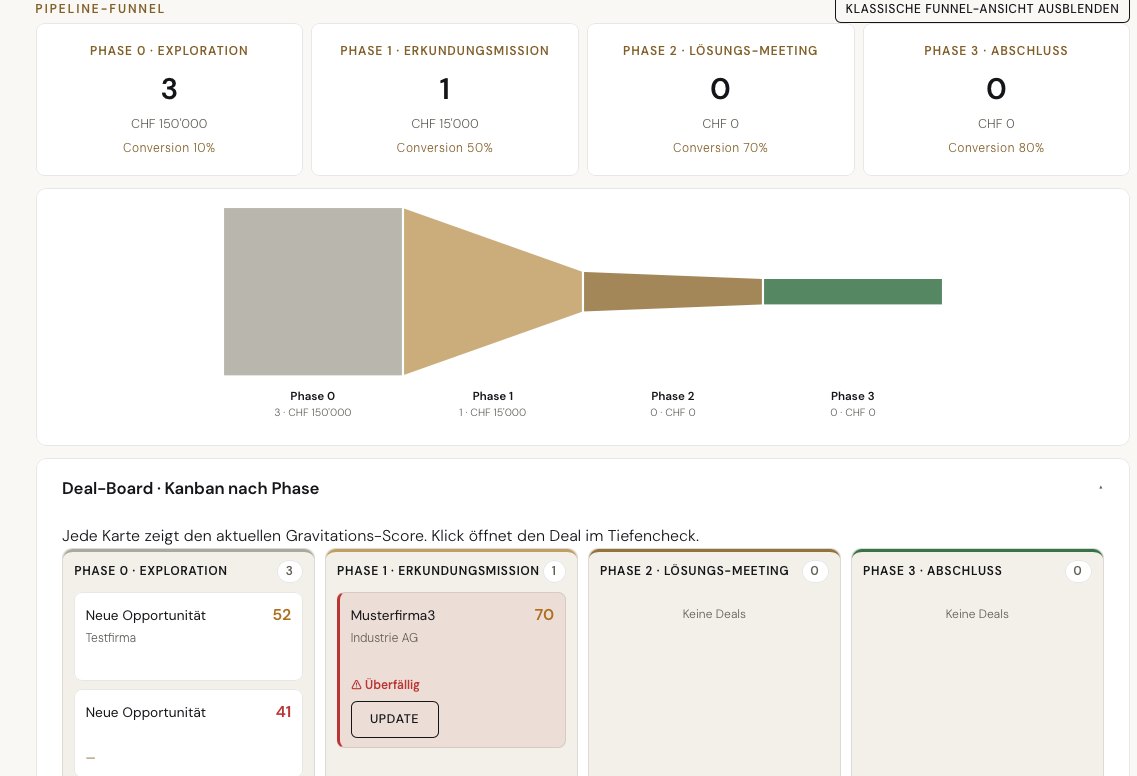Image resolution: width=1137 pixels, height=776 pixels.
Task: Click the Kanban column header 'PHASE 2 · LÖSUNGS-MEETING'
Action: (x=694, y=571)
